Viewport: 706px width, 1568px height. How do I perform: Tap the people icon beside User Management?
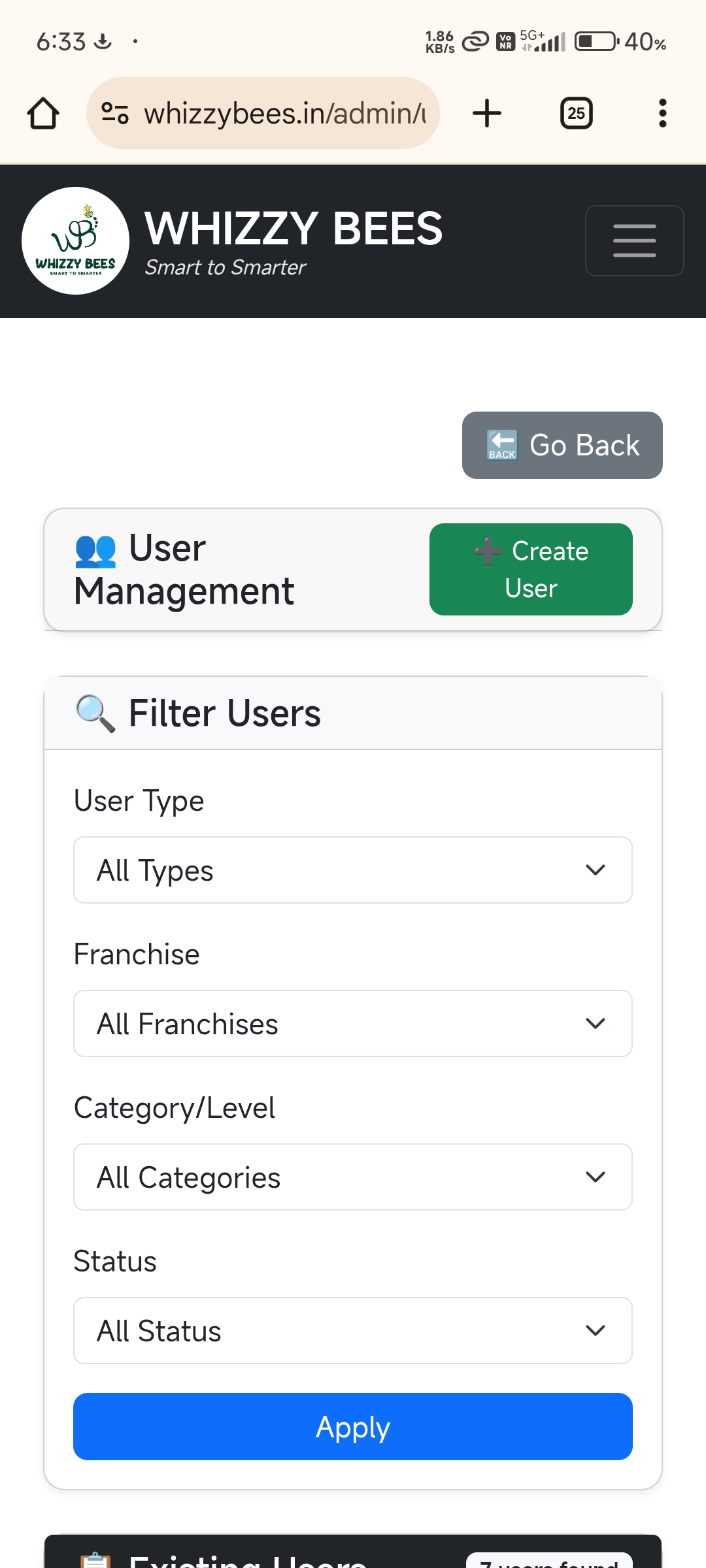95,549
